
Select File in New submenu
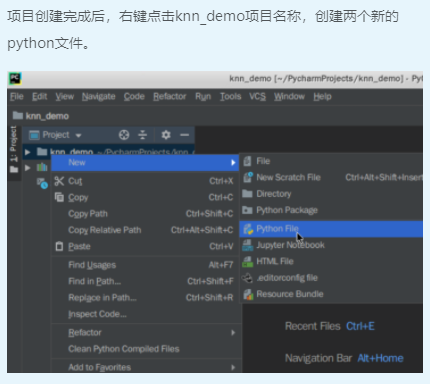331,161
